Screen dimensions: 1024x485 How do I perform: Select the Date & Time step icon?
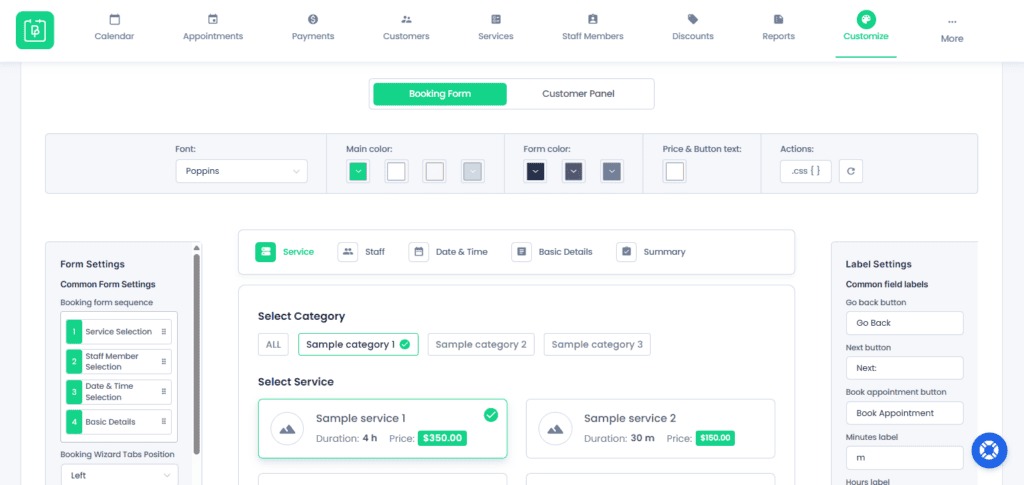point(419,252)
